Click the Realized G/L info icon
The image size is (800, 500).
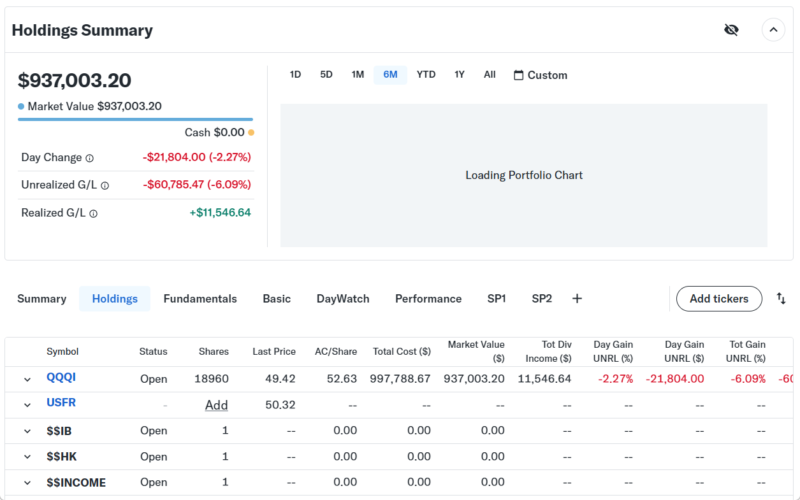(x=92, y=213)
